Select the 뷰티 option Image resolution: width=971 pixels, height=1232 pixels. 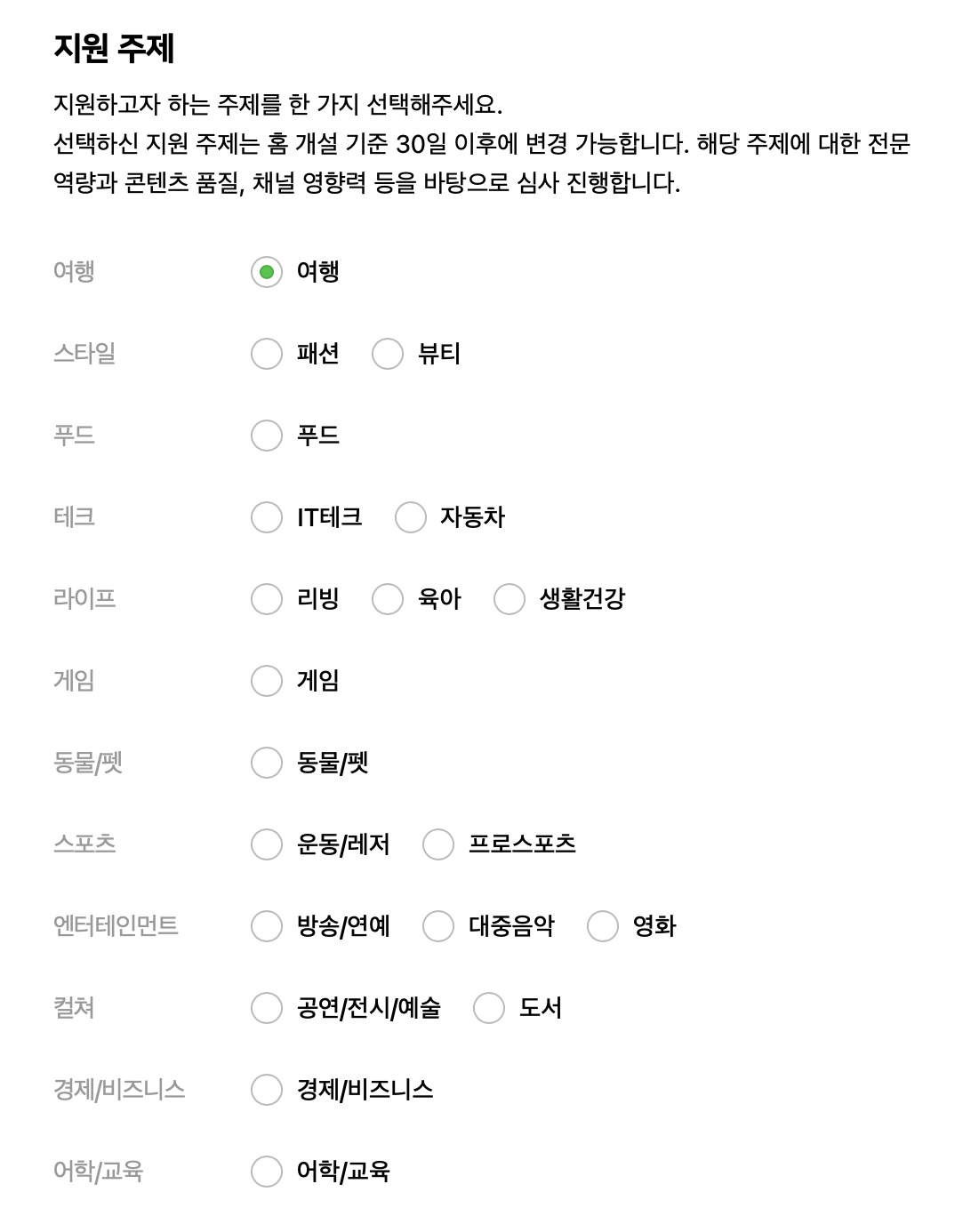[388, 354]
